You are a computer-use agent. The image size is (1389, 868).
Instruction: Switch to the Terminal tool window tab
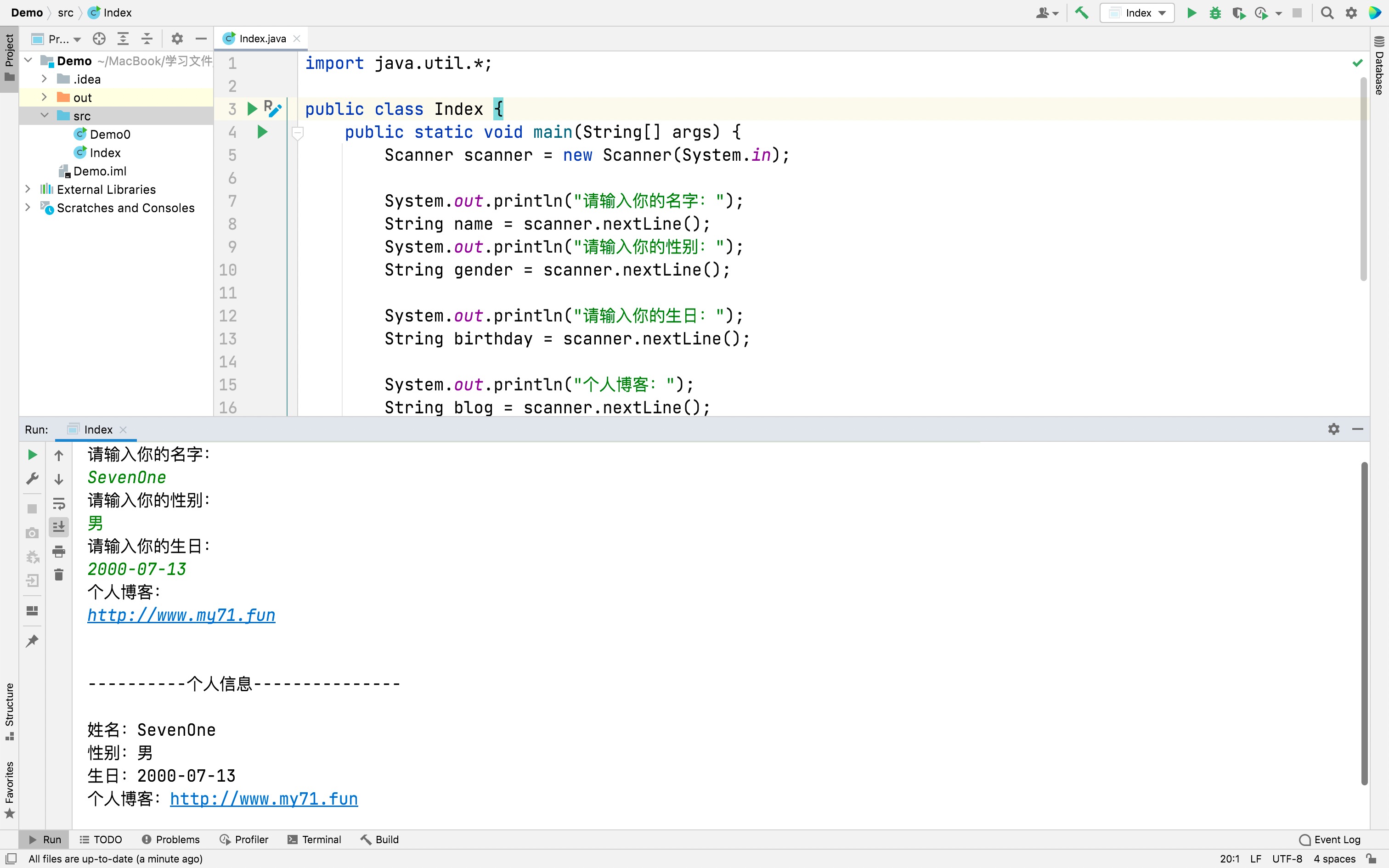[314, 840]
